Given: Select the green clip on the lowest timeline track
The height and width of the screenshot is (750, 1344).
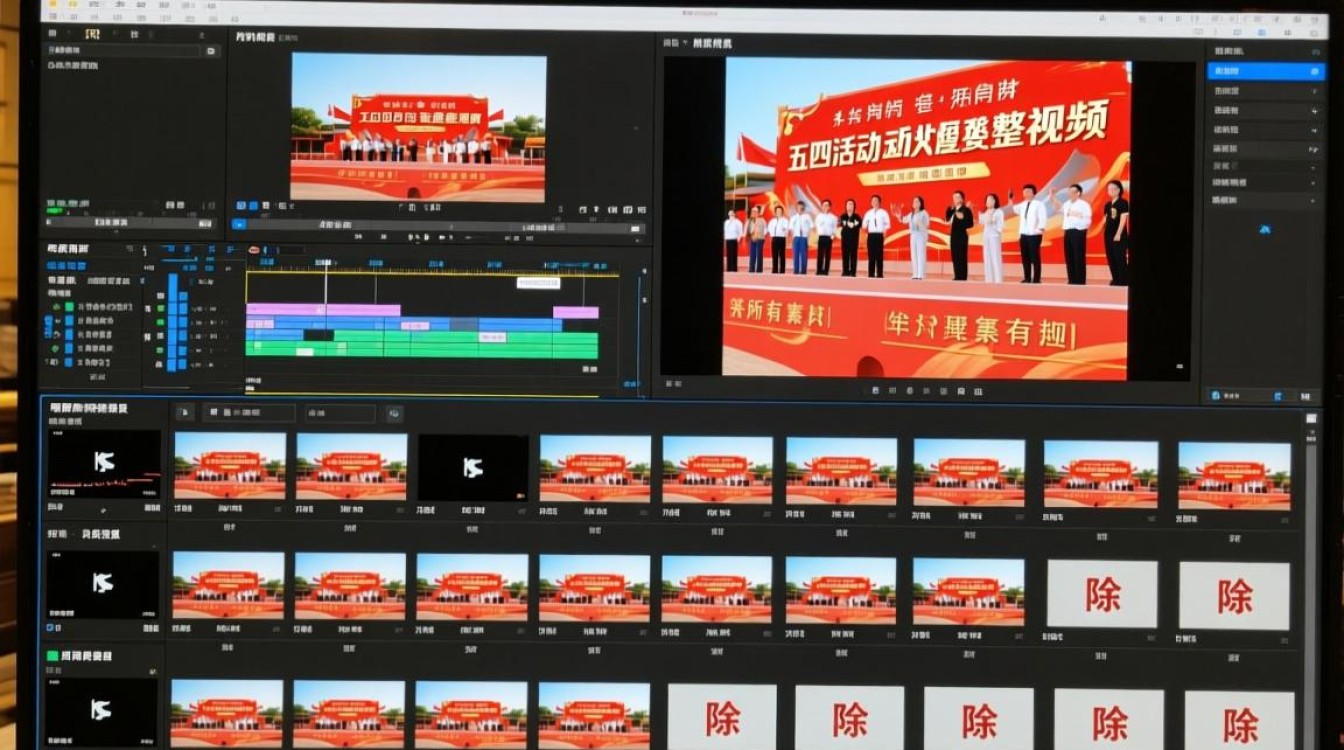Looking at the screenshot, I should click(x=422, y=351).
